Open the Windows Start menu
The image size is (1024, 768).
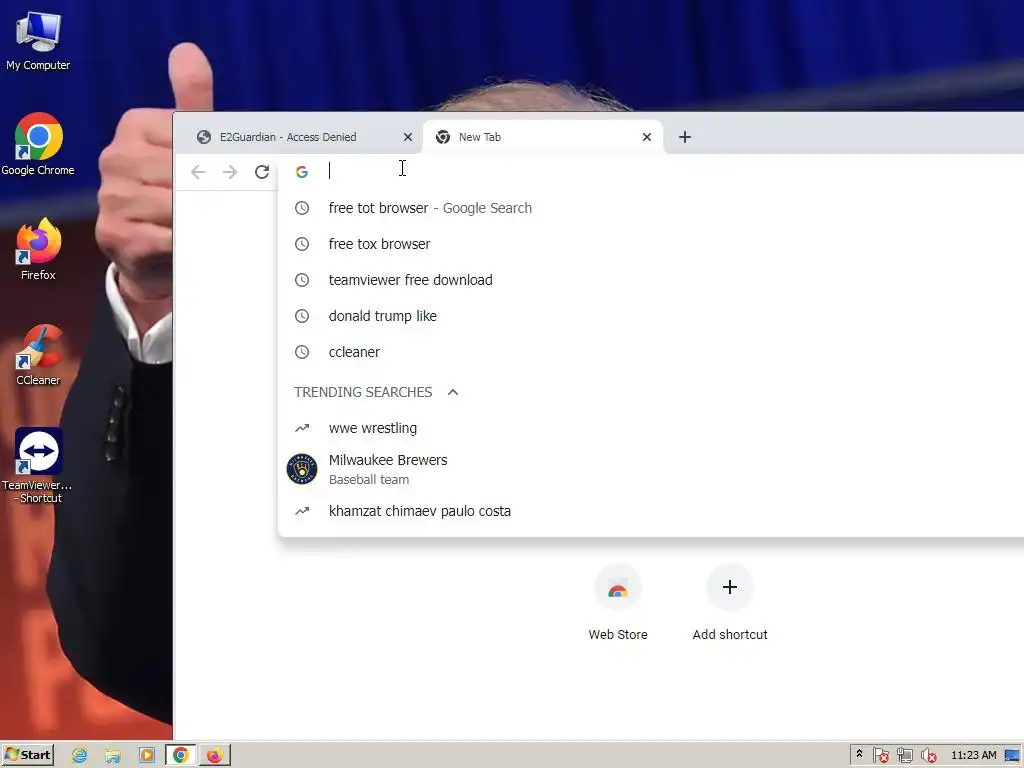point(27,755)
